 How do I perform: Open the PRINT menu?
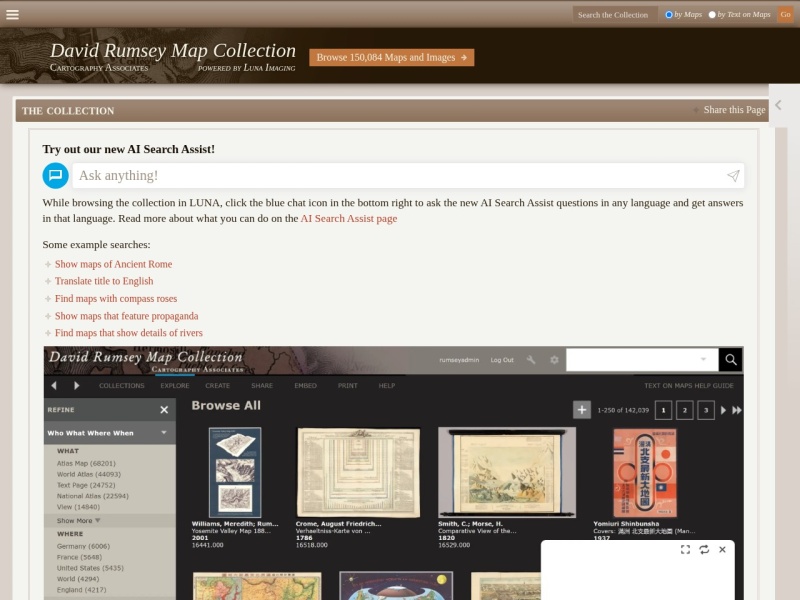(x=347, y=386)
